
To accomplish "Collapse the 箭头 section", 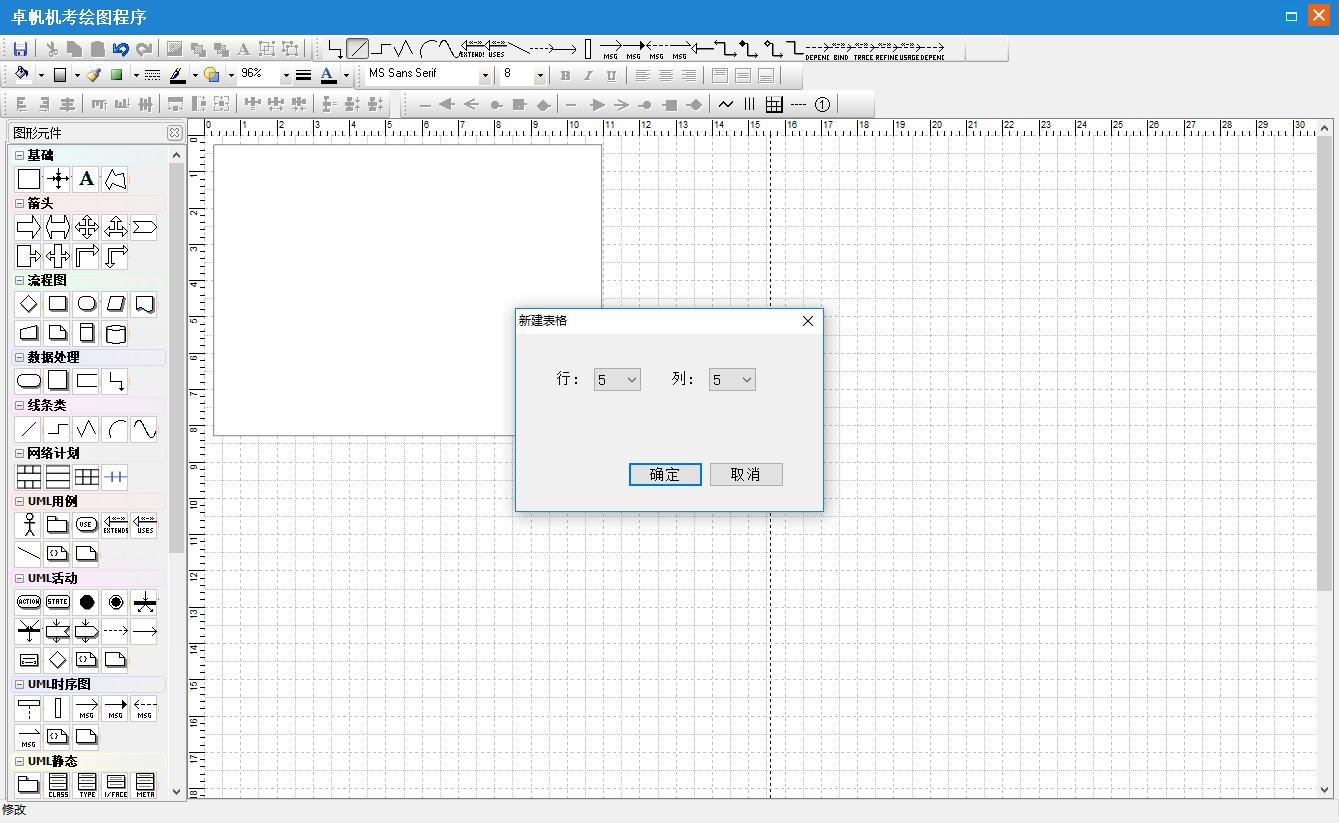I will point(20,203).
